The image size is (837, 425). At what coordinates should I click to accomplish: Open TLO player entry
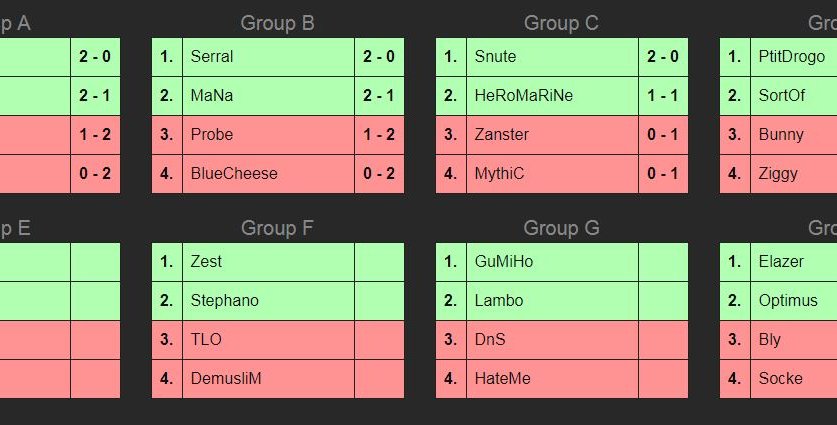(x=206, y=340)
